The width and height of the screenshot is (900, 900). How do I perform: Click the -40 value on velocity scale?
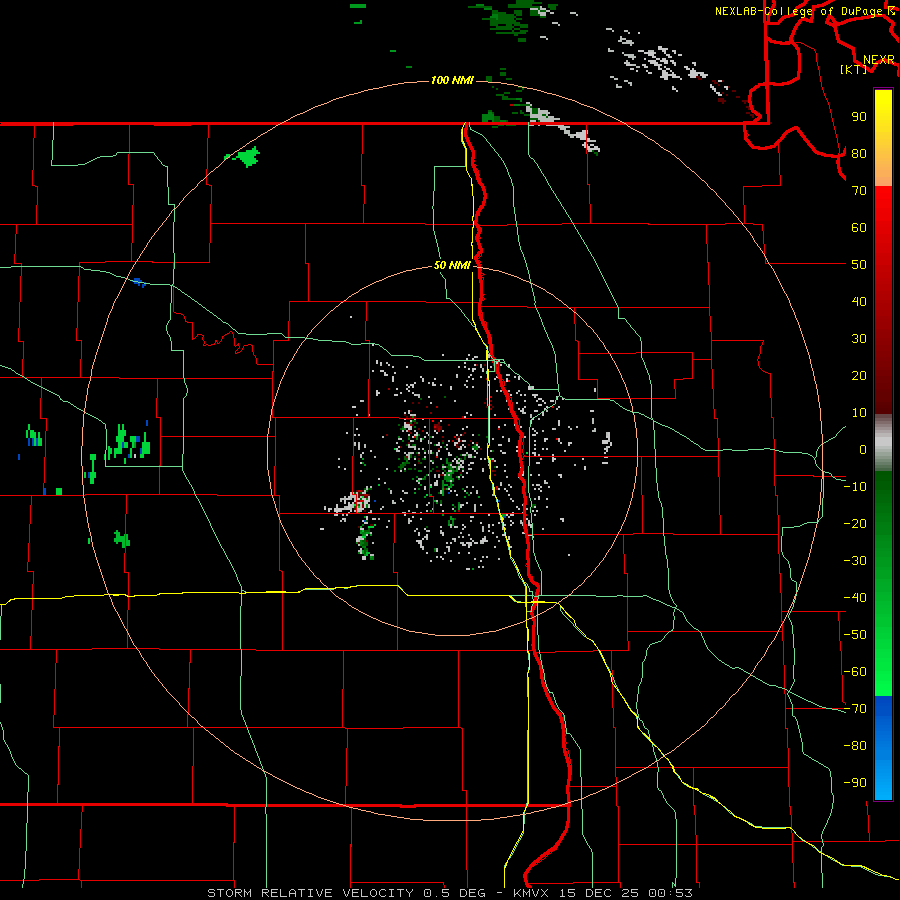855,598
